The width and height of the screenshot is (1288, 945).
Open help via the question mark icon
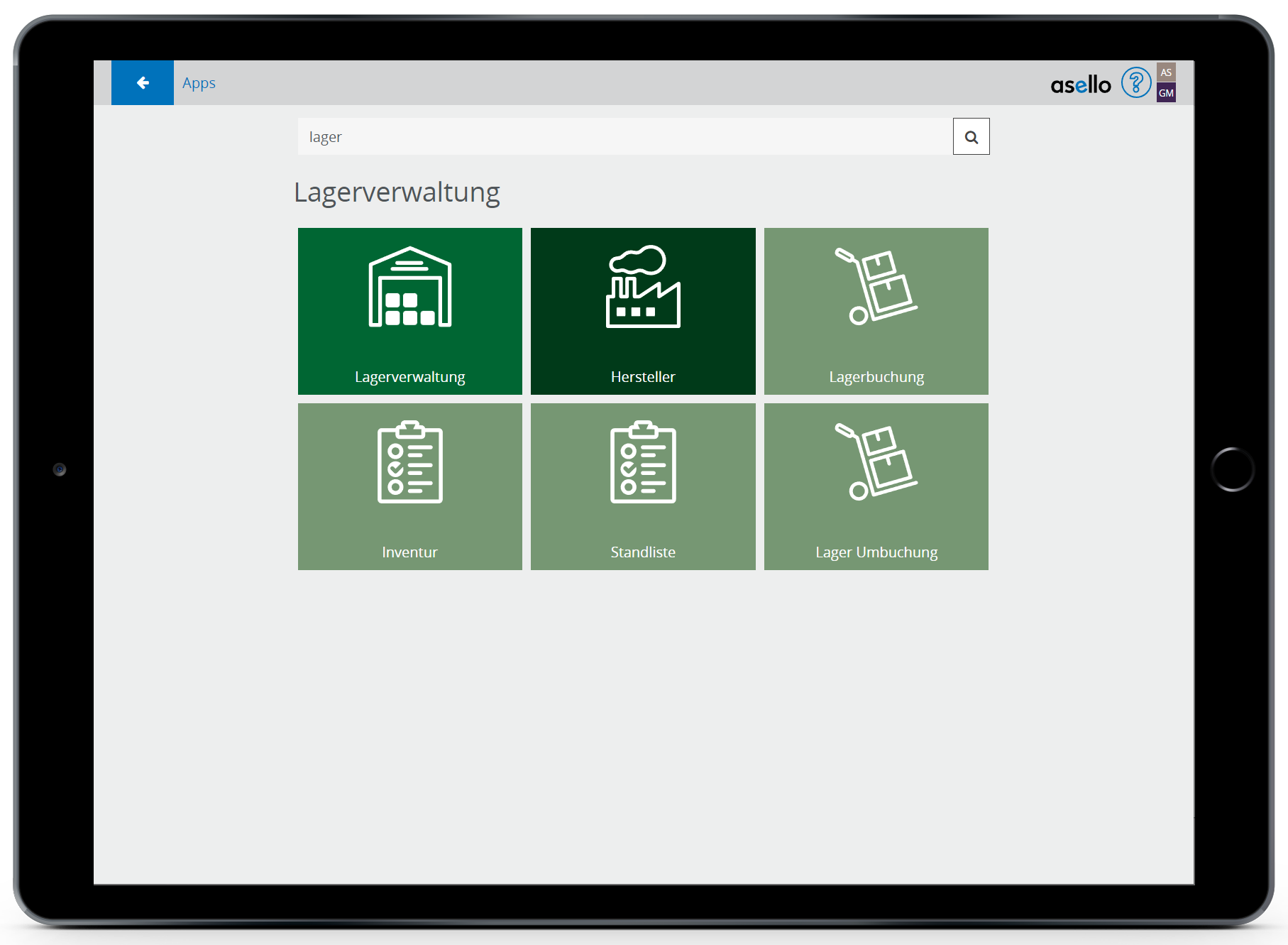(1135, 83)
